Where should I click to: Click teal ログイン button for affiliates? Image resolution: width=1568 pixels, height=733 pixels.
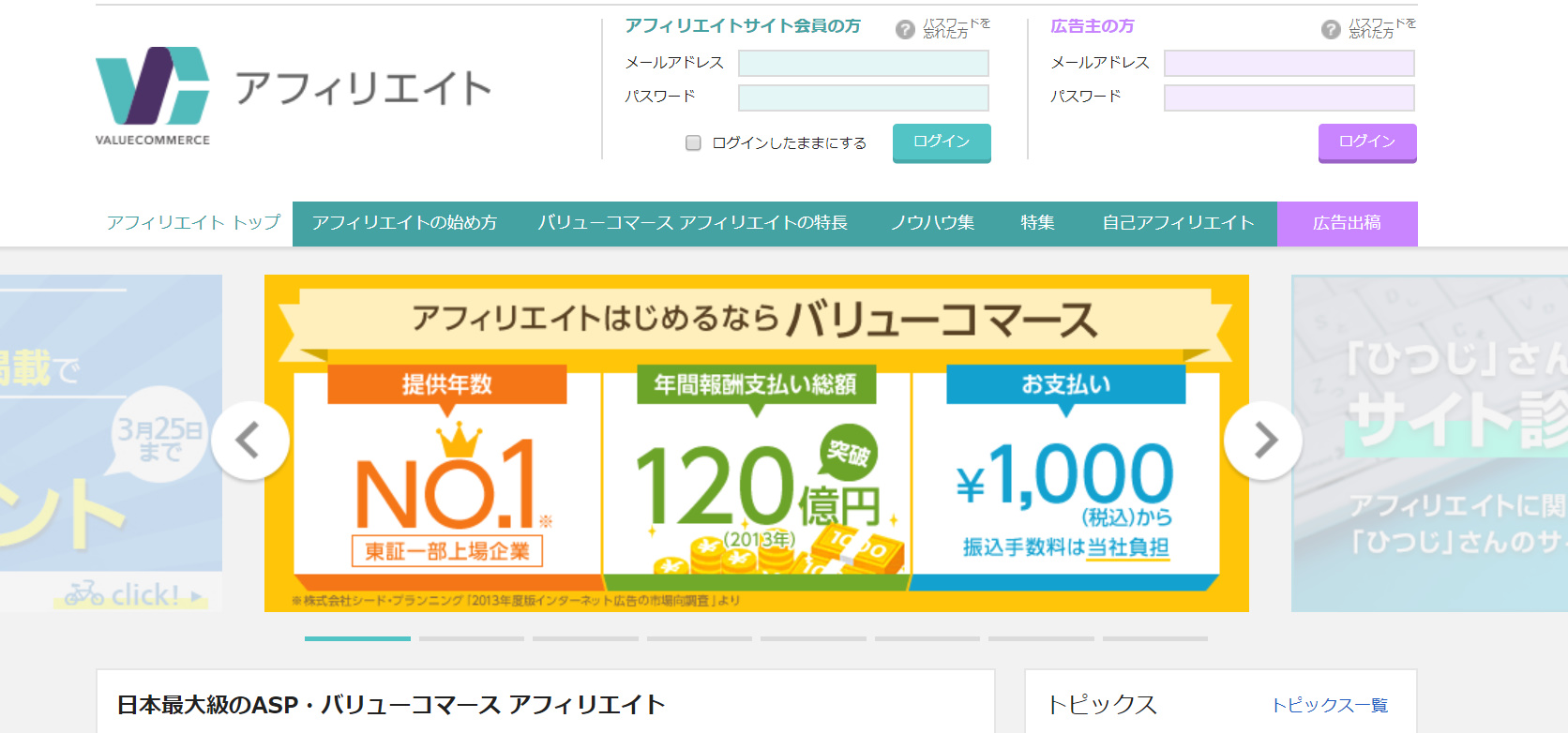pos(942,142)
